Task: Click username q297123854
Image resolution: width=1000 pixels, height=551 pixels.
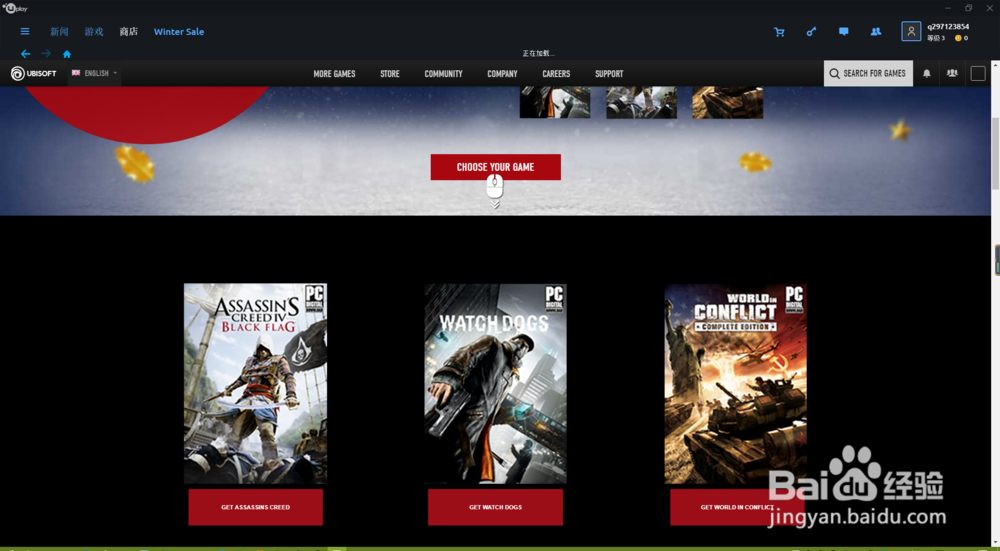Action: pos(948,27)
